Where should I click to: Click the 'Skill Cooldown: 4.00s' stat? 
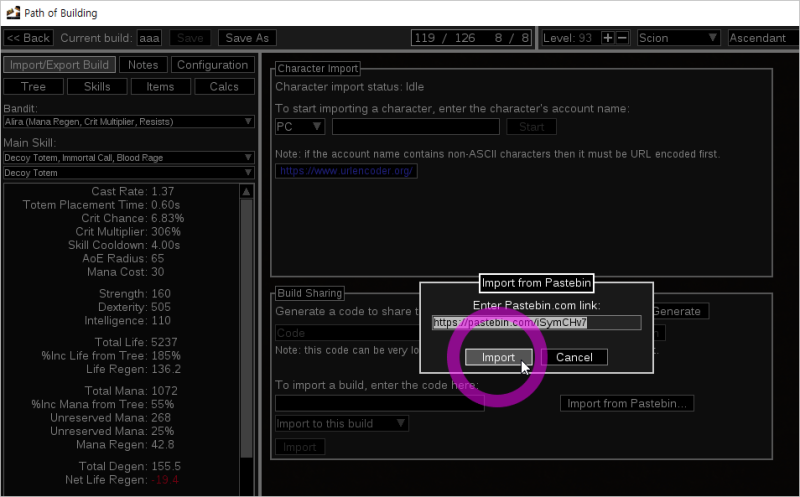pos(124,245)
